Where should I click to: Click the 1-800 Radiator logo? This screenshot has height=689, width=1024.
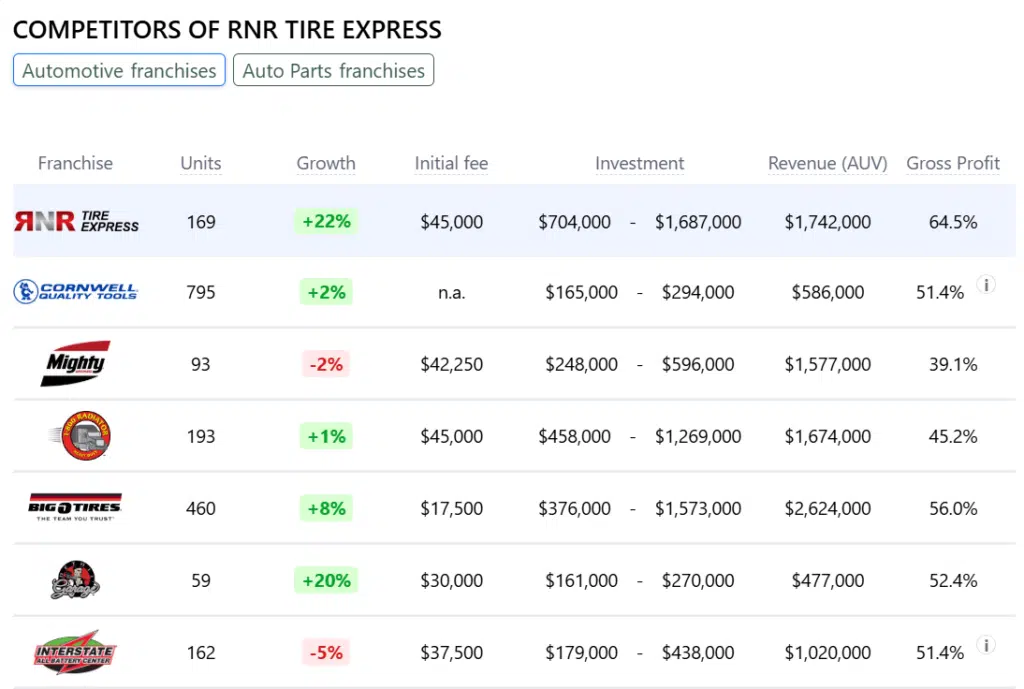[79, 436]
